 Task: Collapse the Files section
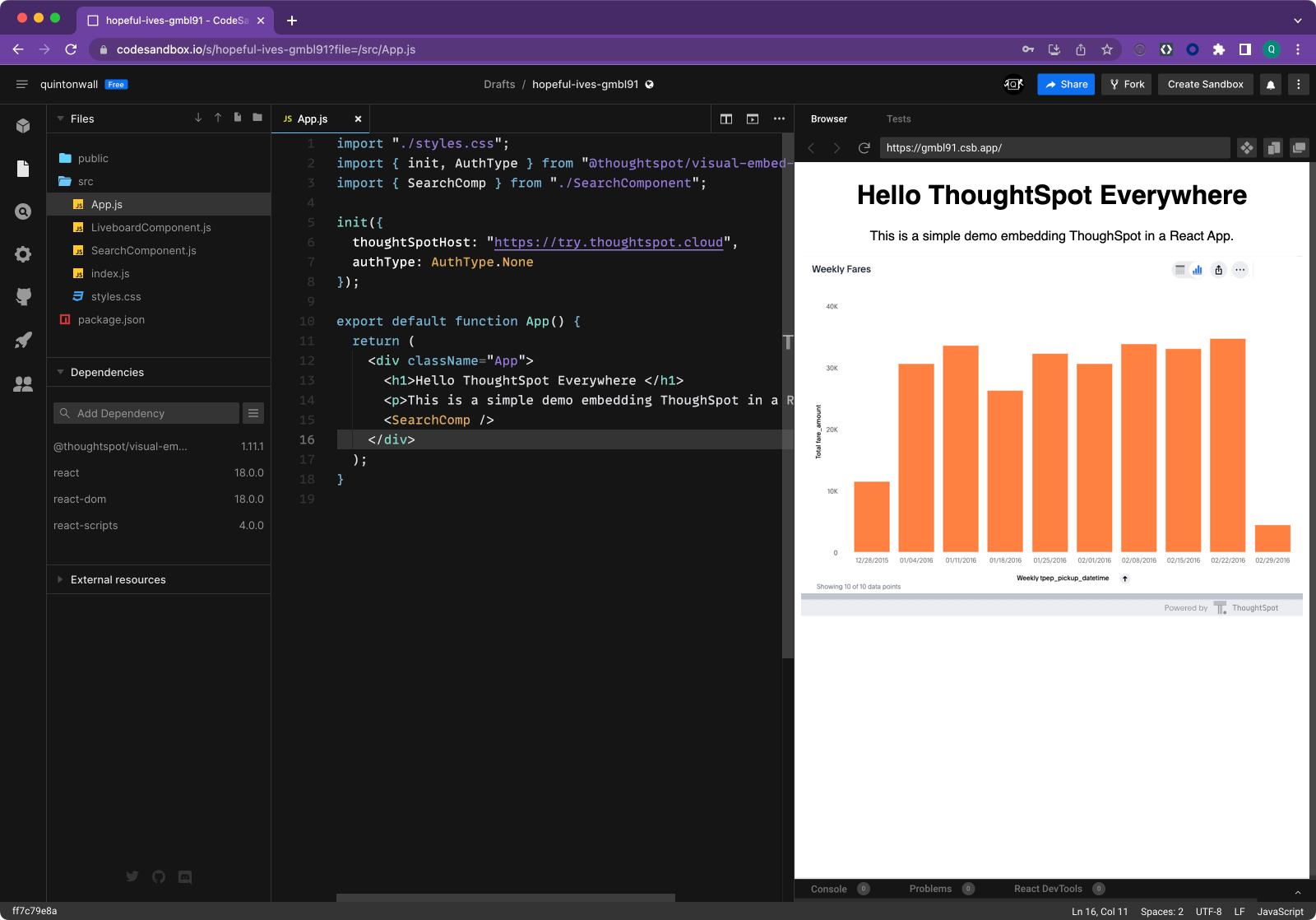pyautogui.click(x=60, y=119)
